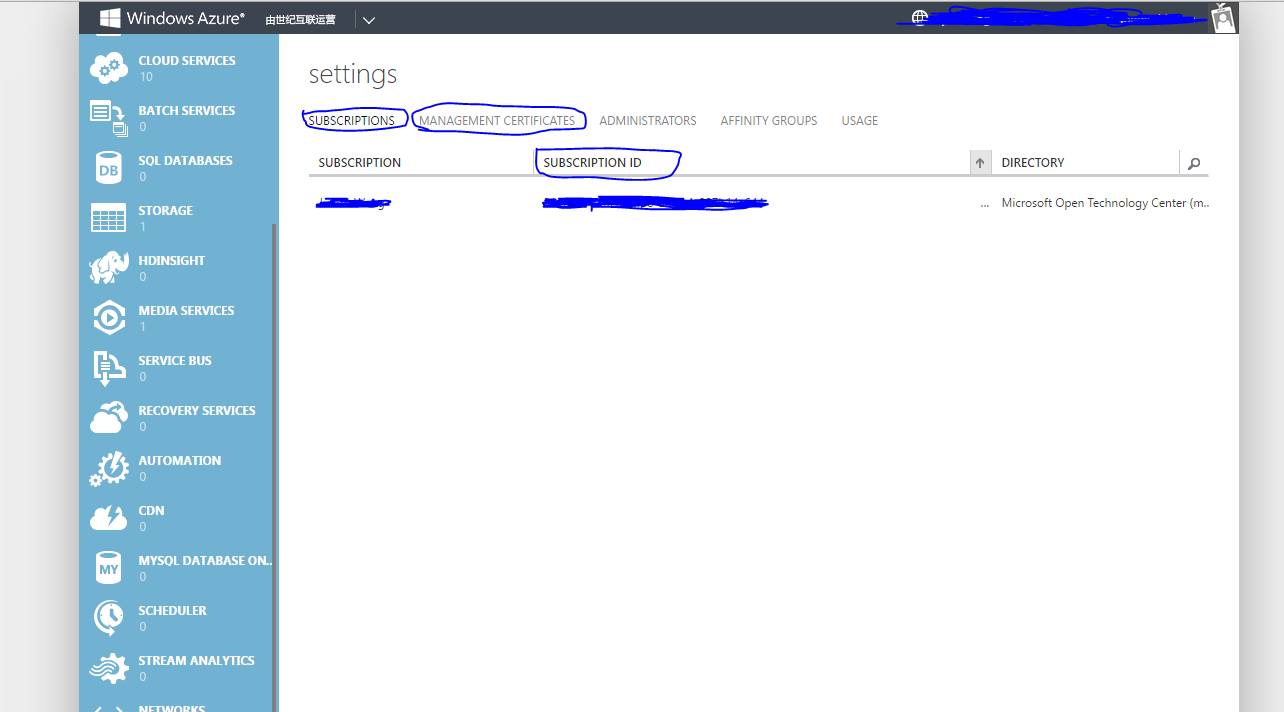Click the Directory column header
Image resolution: width=1284 pixels, height=712 pixels.
1033,163
